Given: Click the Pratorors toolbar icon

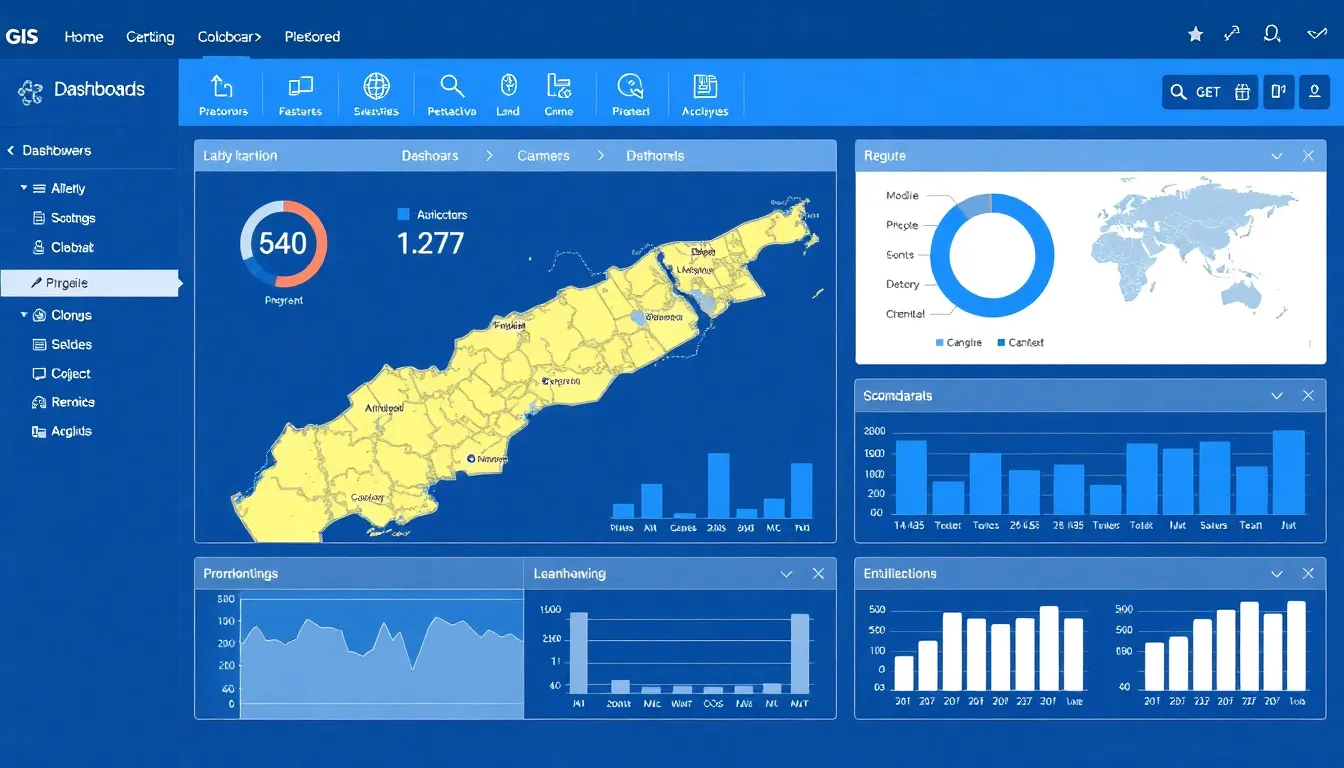Looking at the screenshot, I should pyautogui.click(x=222, y=88).
